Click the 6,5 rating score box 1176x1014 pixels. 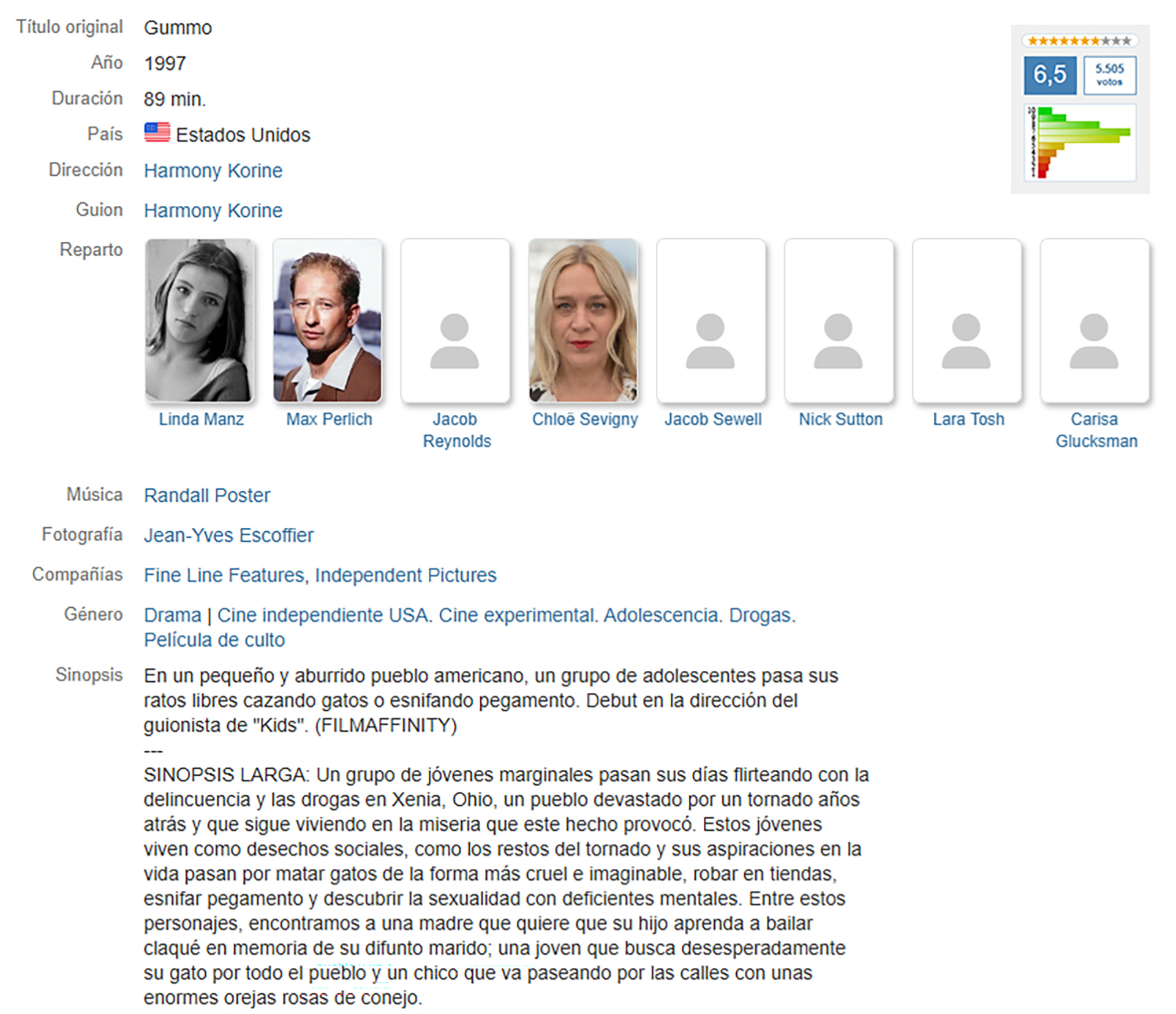click(1049, 75)
